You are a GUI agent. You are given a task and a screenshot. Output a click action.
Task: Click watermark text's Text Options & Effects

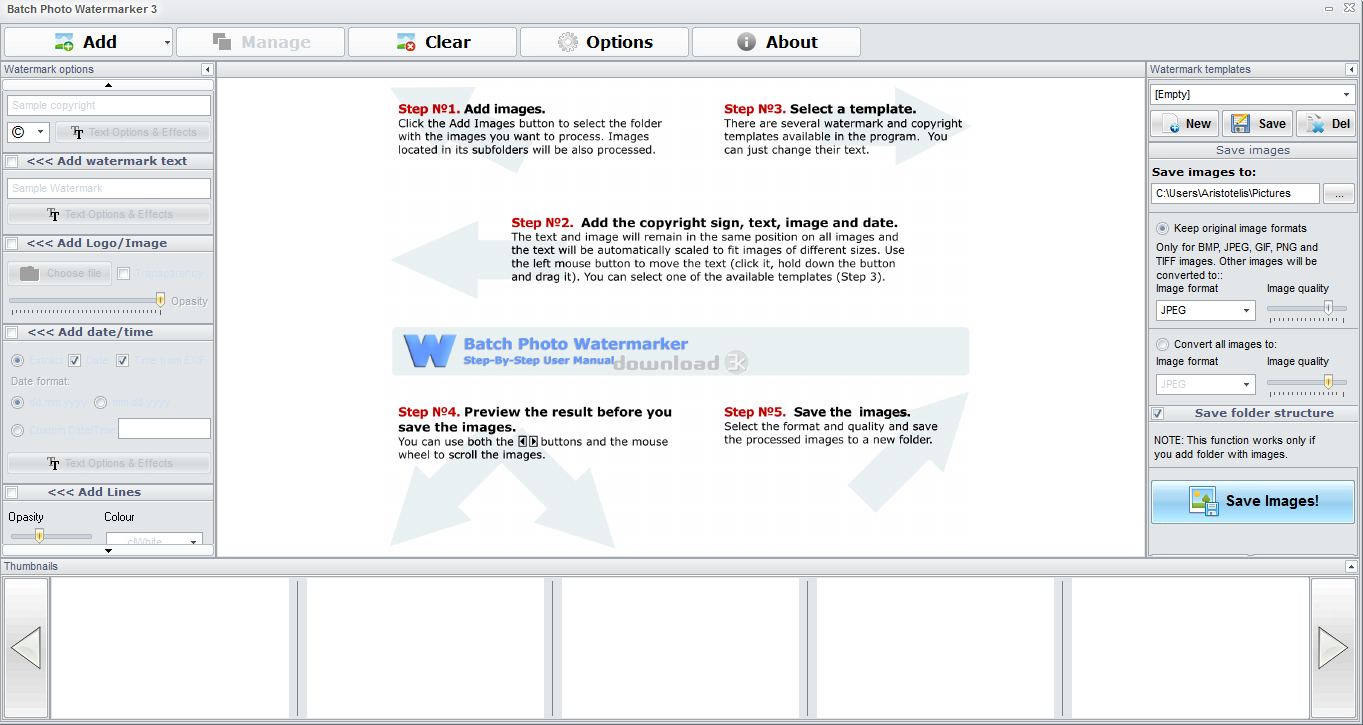click(109, 214)
